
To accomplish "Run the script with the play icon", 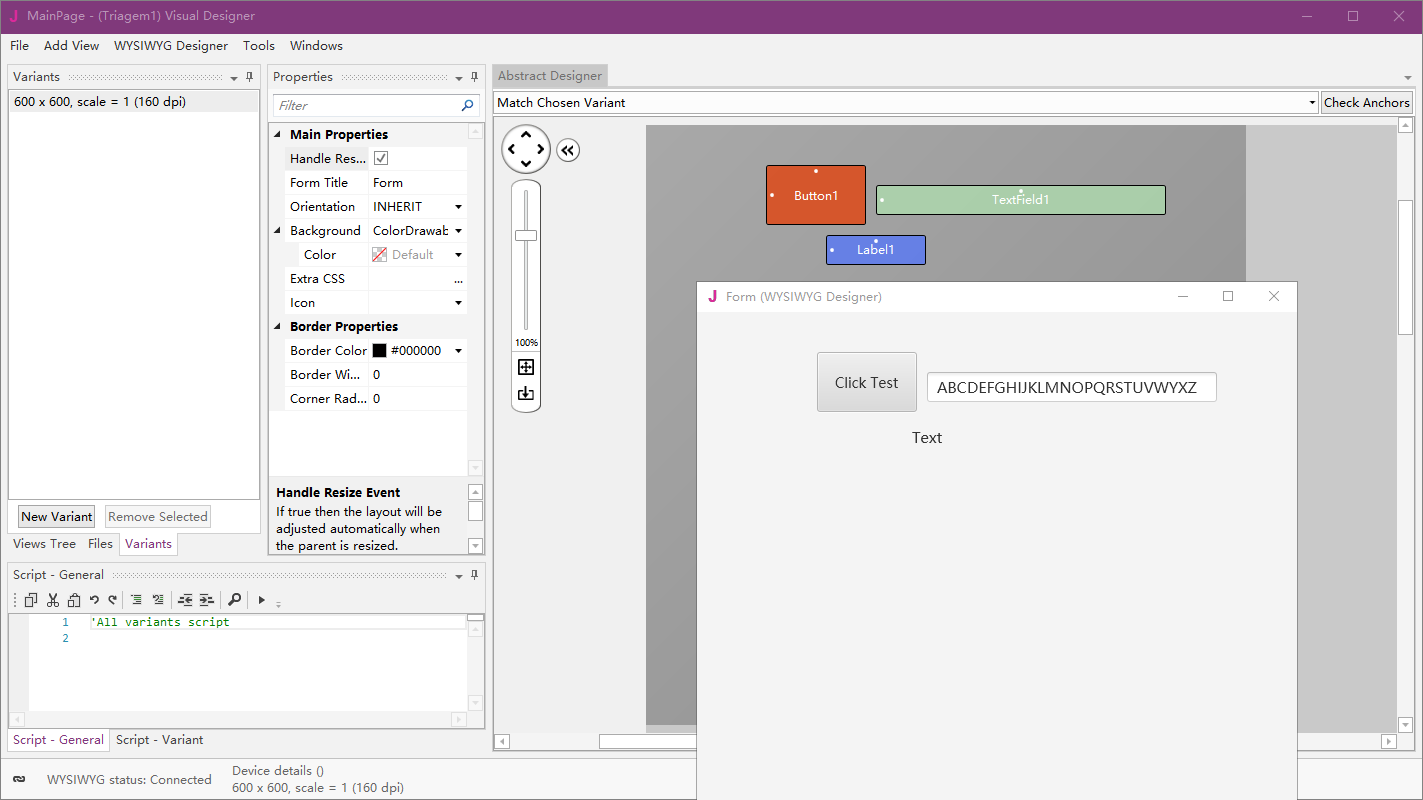I will pyautogui.click(x=261, y=600).
